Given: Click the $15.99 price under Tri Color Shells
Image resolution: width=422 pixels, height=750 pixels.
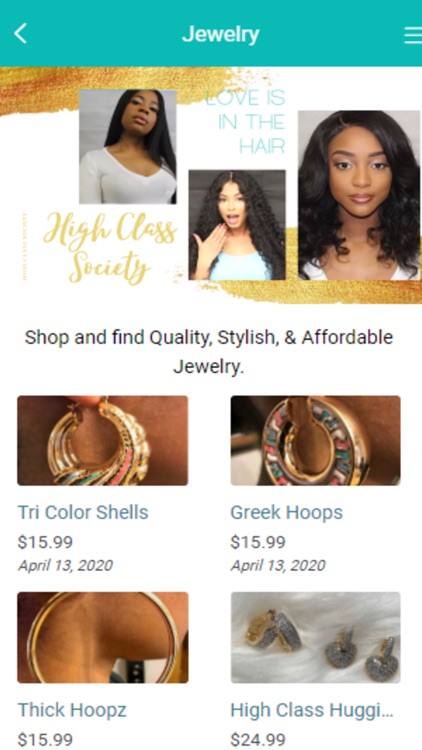Looking at the screenshot, I should click(45, 542).
